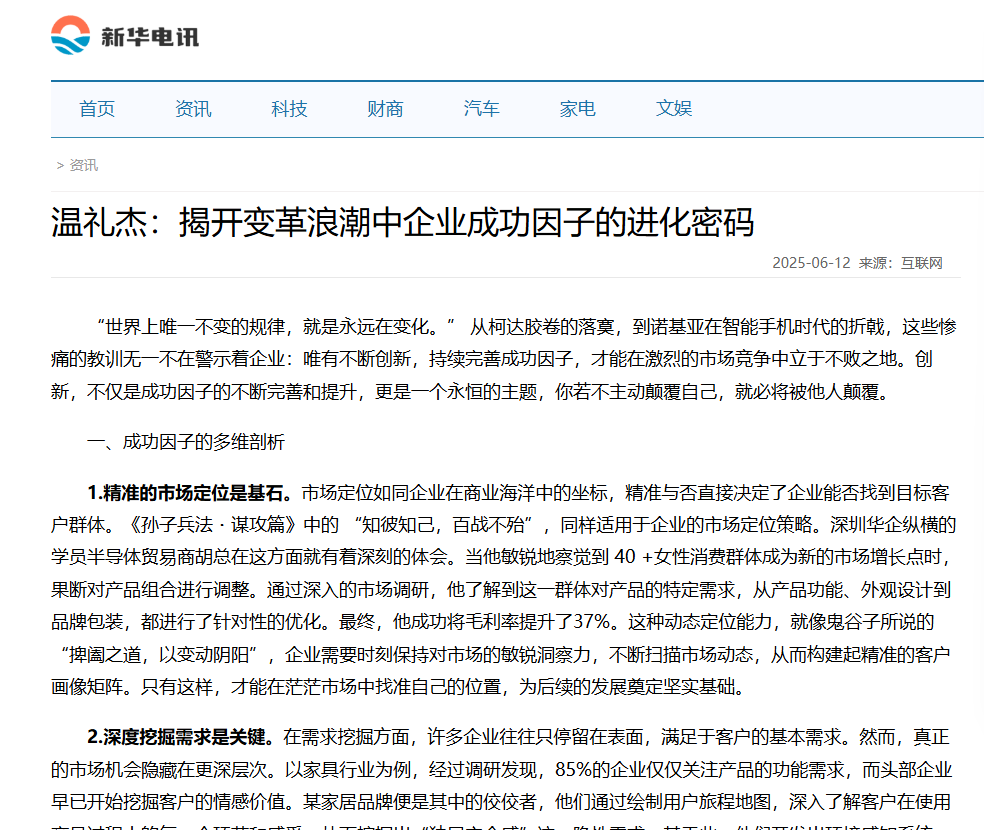The image size is (984, 830).
Task: Click the publish date 2025-06-12
Action: 810,263
